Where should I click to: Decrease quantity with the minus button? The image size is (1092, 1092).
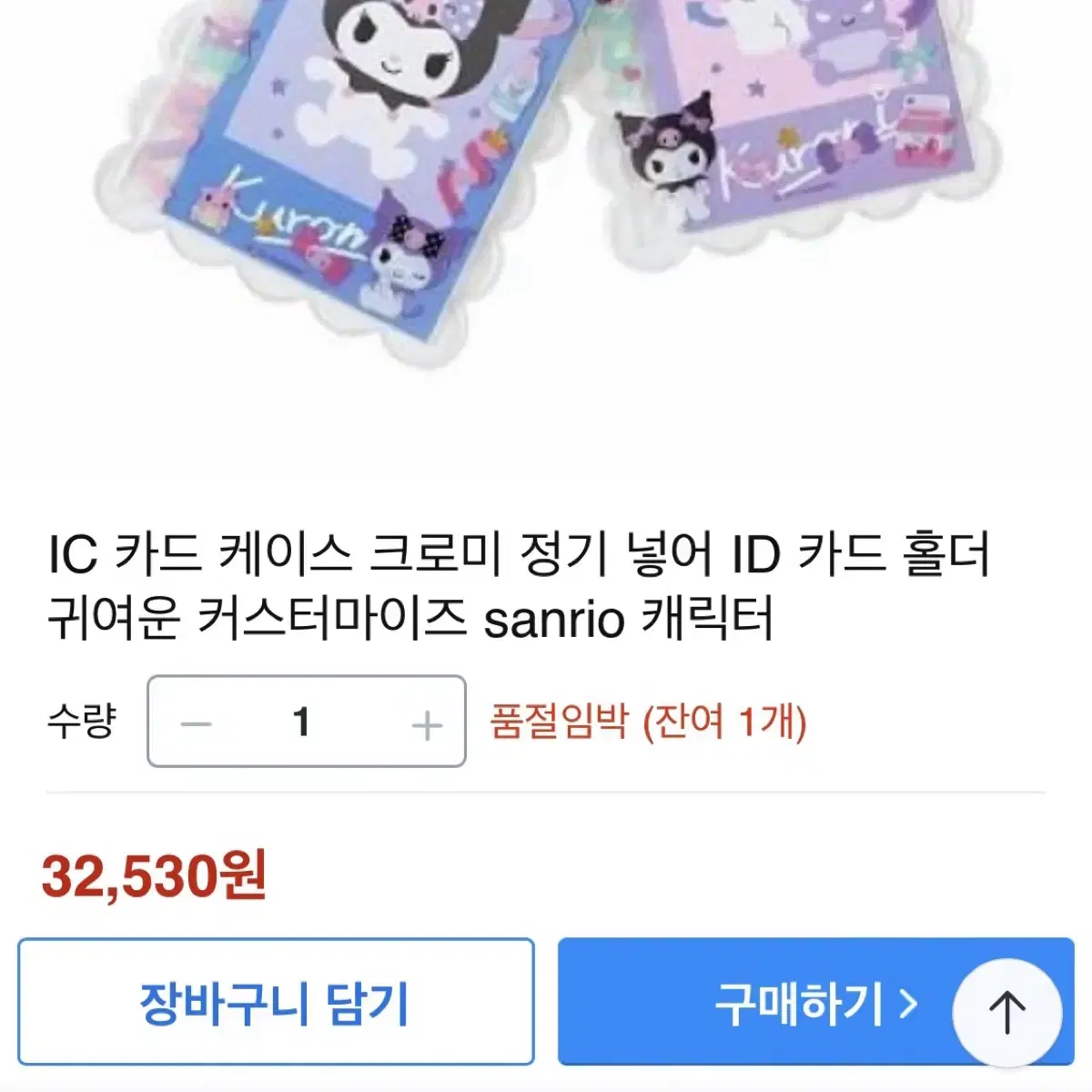pyautogui.click(x=196, y=724)
